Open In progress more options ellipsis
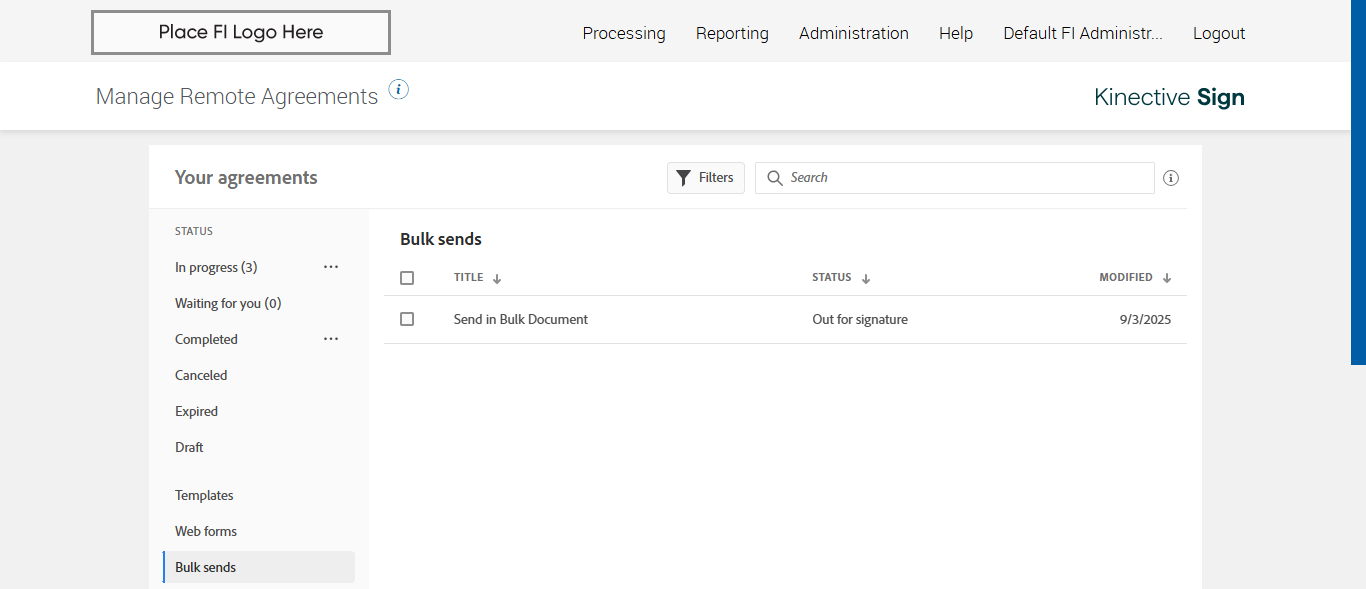 (331, 267)
